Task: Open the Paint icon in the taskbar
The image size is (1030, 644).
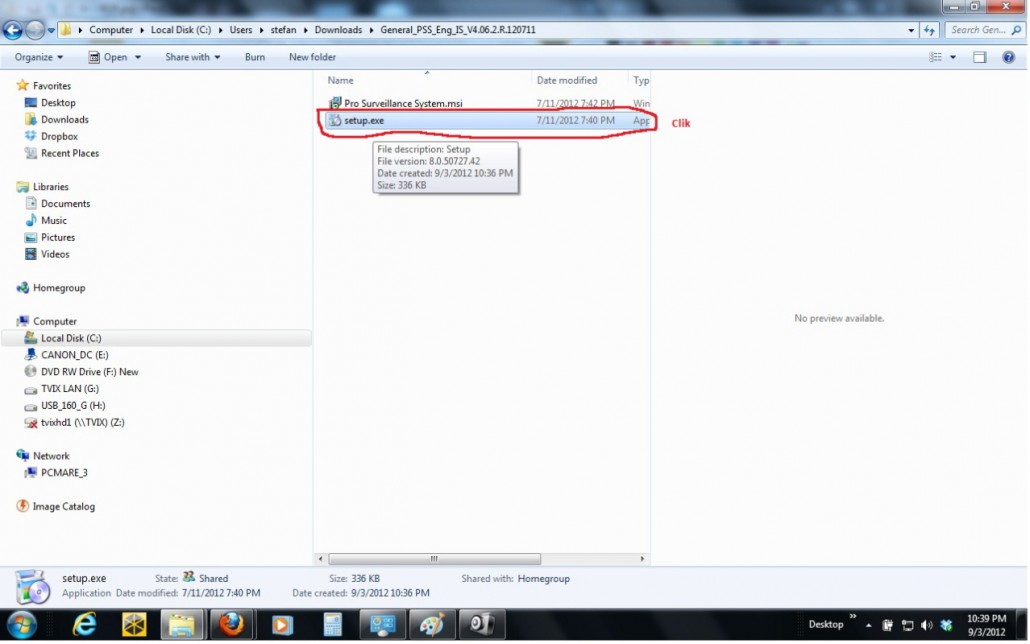Action: pos(431,625)
